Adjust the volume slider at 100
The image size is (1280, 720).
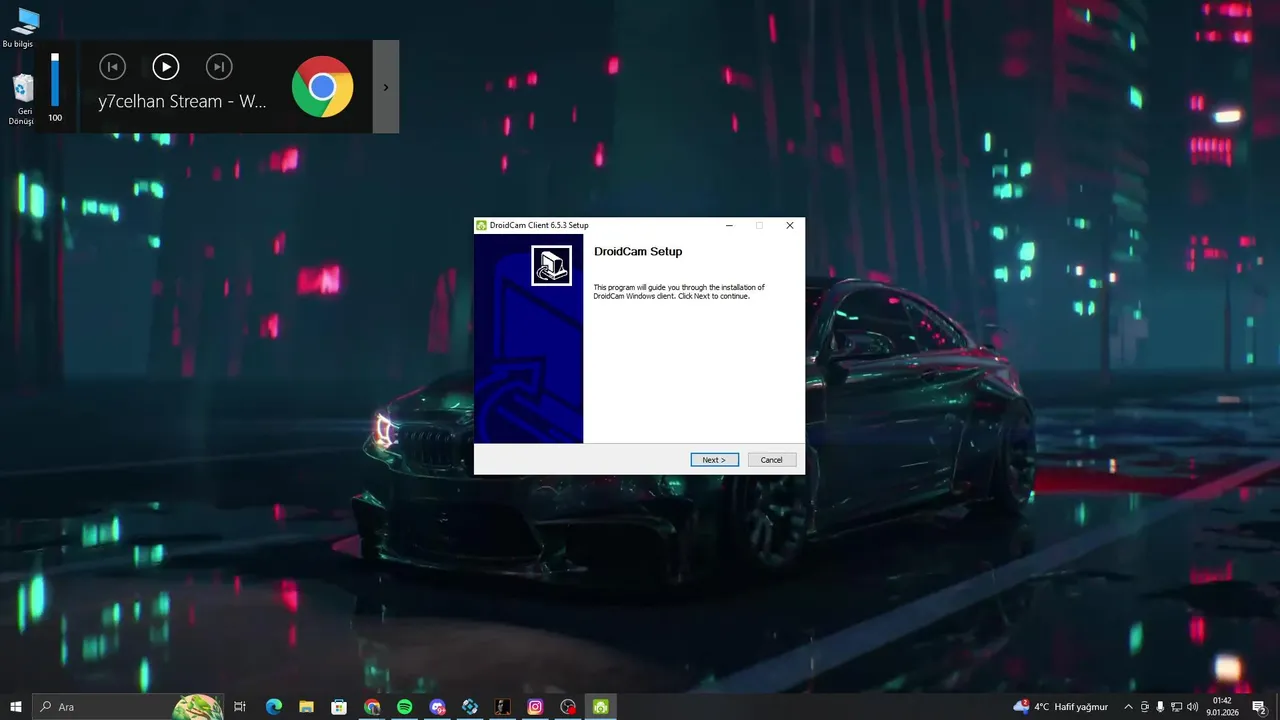point(55,80)
